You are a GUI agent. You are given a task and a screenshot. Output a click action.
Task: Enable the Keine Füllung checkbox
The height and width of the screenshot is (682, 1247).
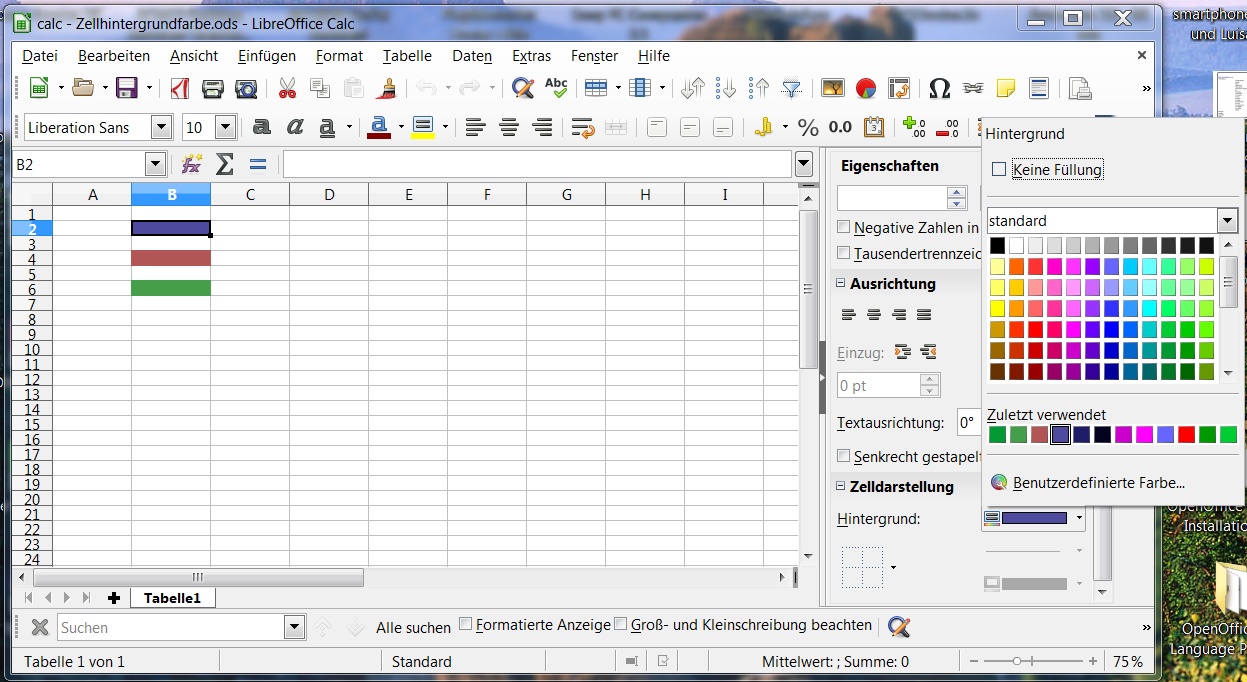point(999,170)
